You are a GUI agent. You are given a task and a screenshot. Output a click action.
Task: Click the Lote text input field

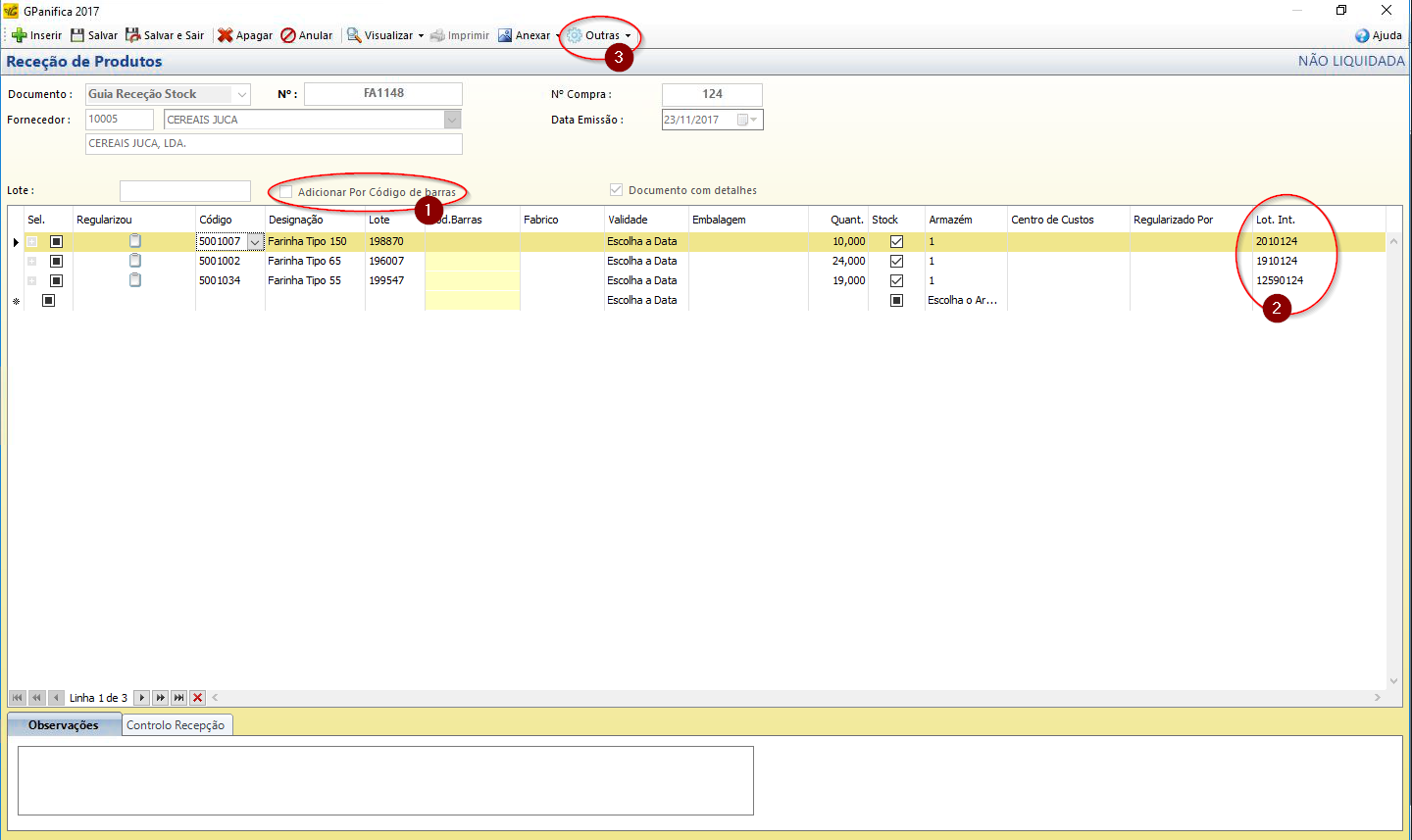click(x=184, y=191)
